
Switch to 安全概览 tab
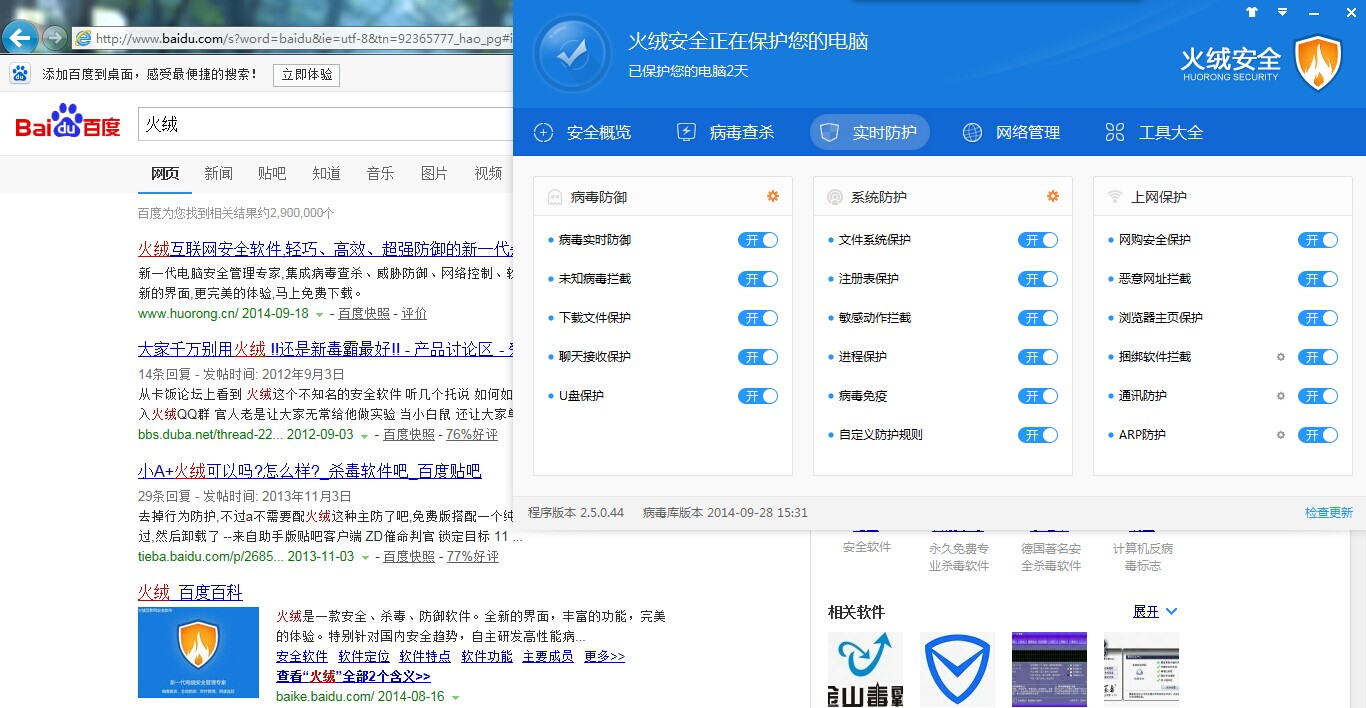[584, 133]
